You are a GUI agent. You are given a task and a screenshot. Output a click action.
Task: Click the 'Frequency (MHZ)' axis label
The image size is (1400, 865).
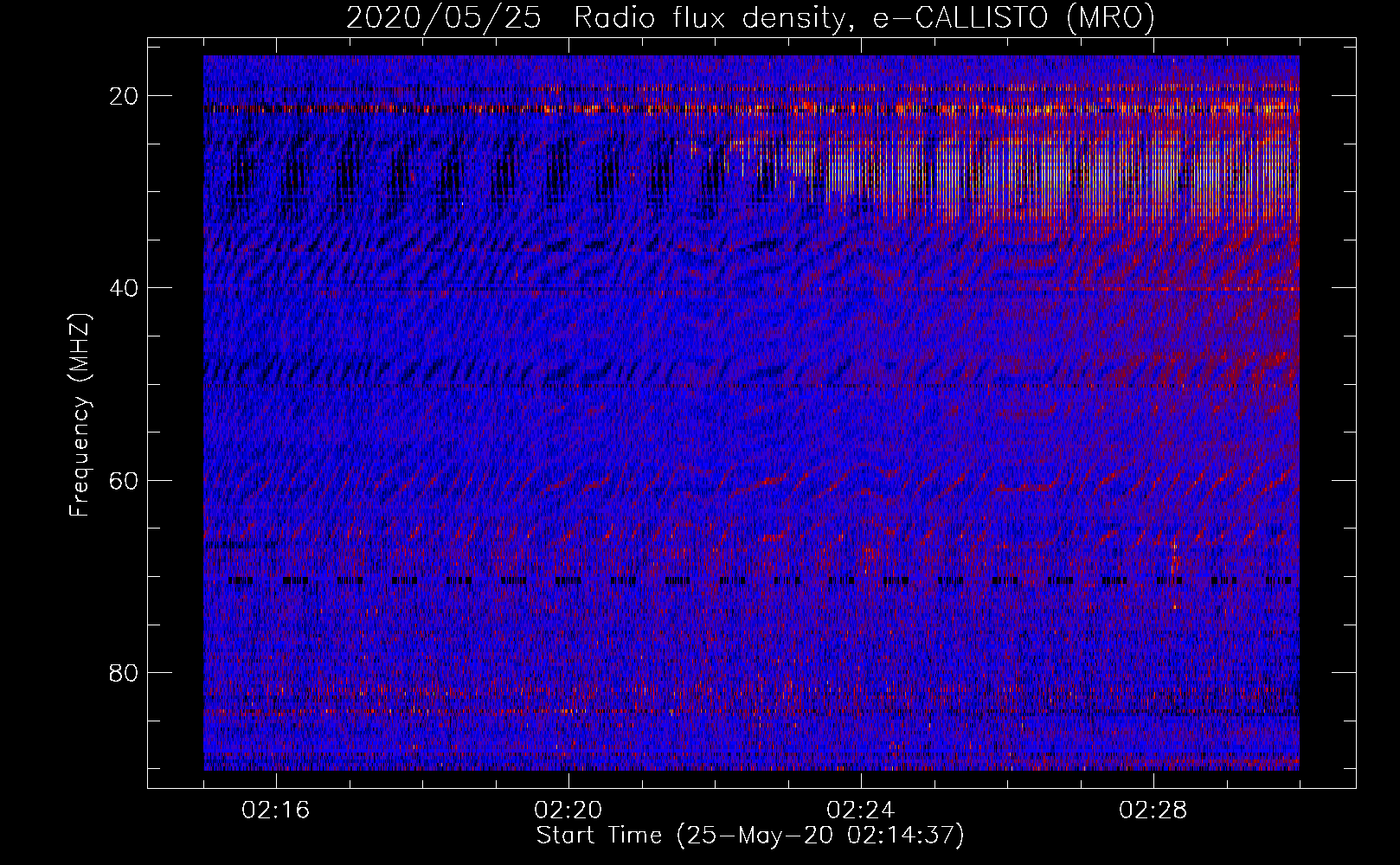point(80,415)
